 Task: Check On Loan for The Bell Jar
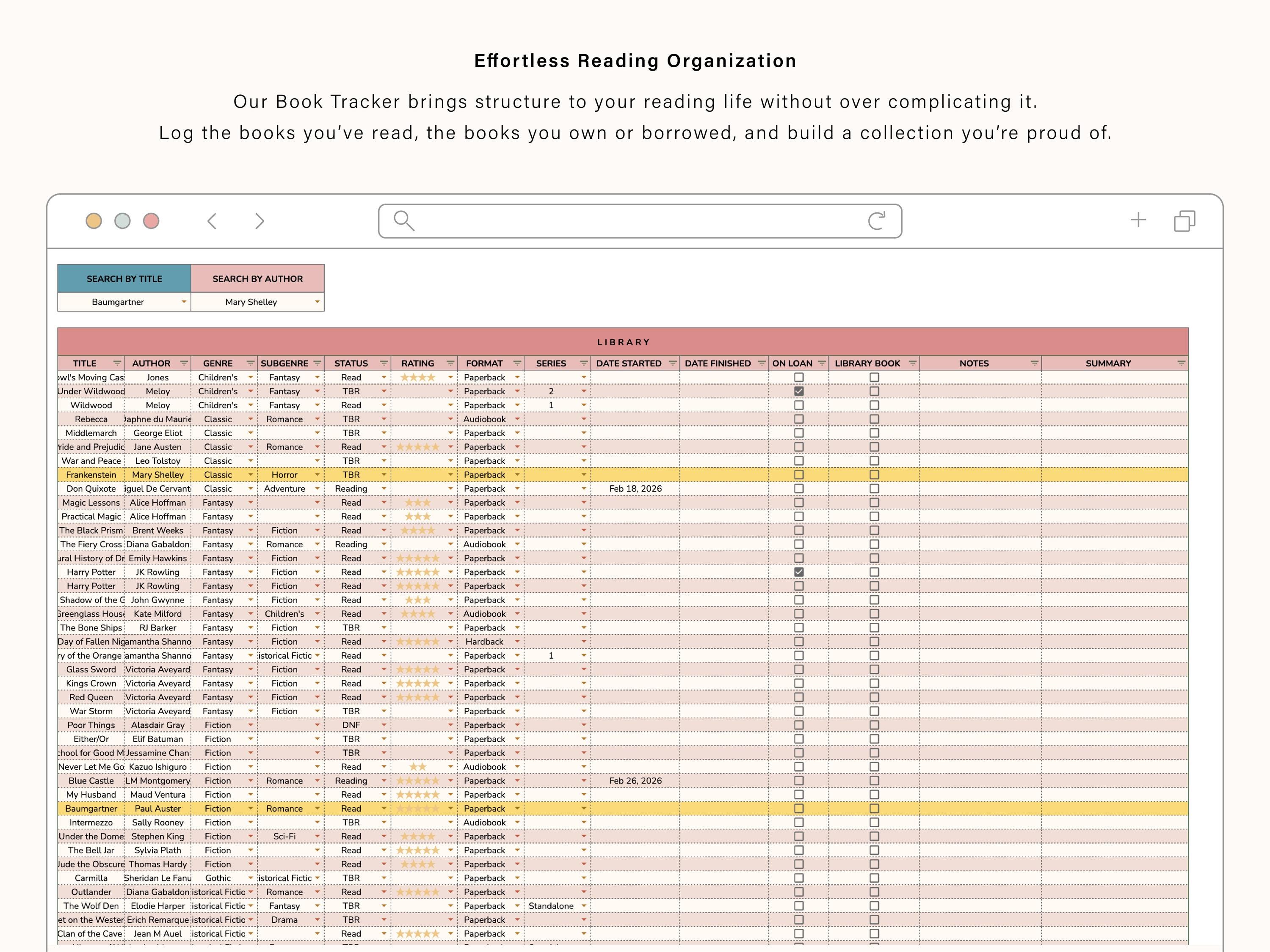click(x=799, y=850)
